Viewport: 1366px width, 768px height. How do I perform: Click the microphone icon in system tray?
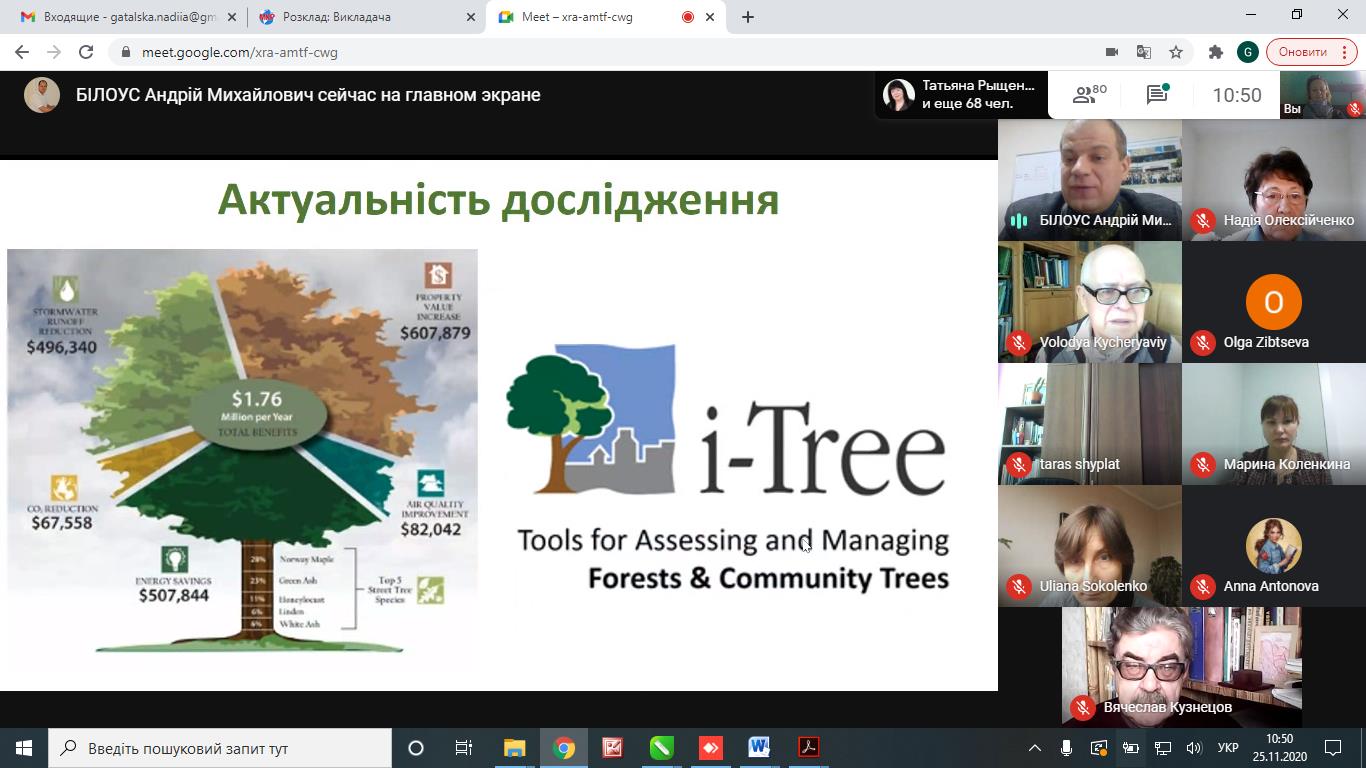[1067, 748]
